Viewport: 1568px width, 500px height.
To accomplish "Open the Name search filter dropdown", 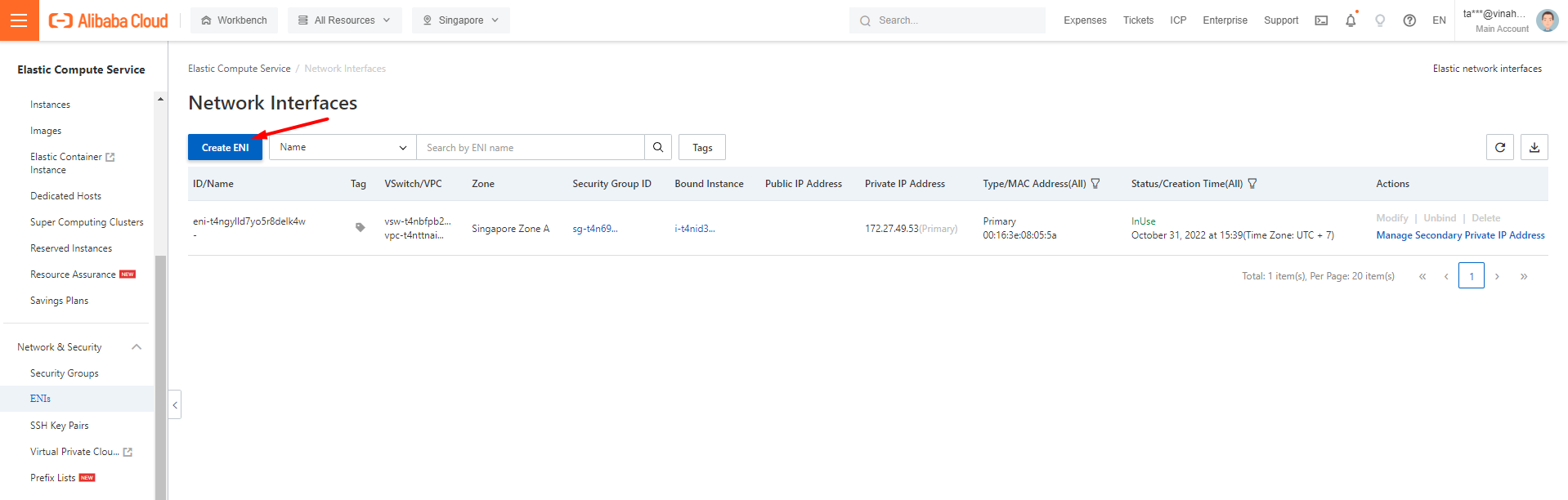I will click(343, 148).
